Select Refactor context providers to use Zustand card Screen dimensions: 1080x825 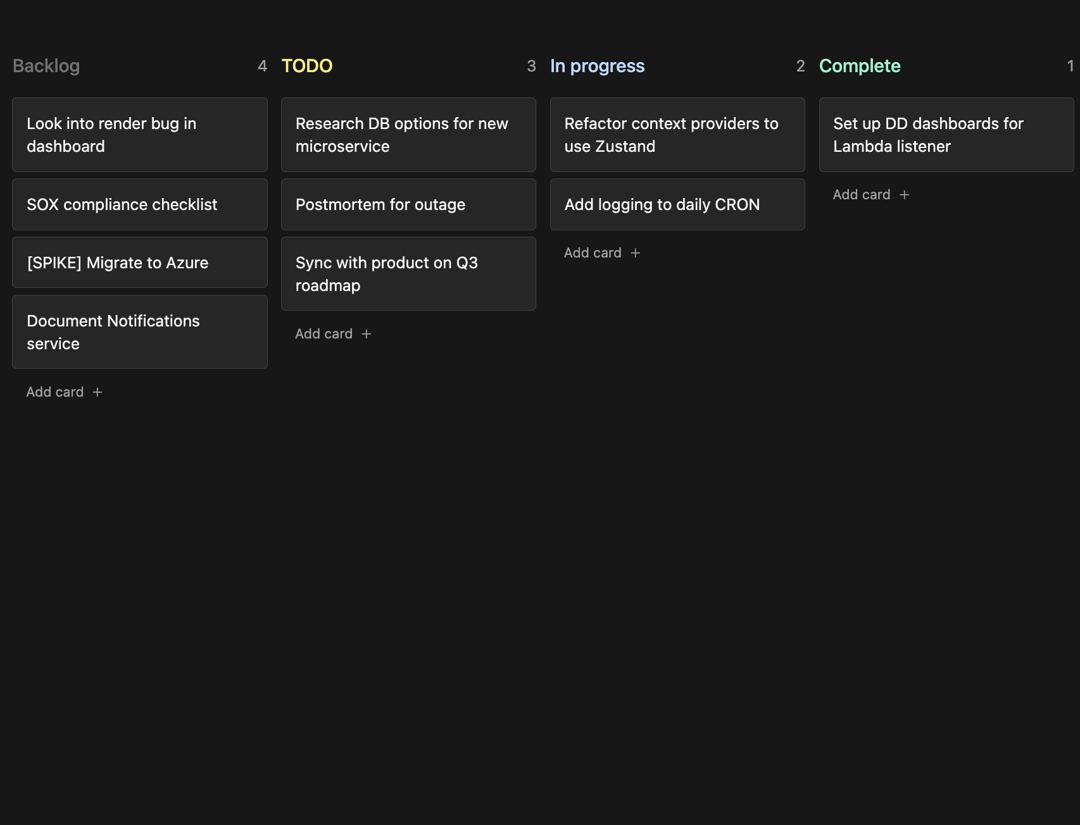[677, 134]
